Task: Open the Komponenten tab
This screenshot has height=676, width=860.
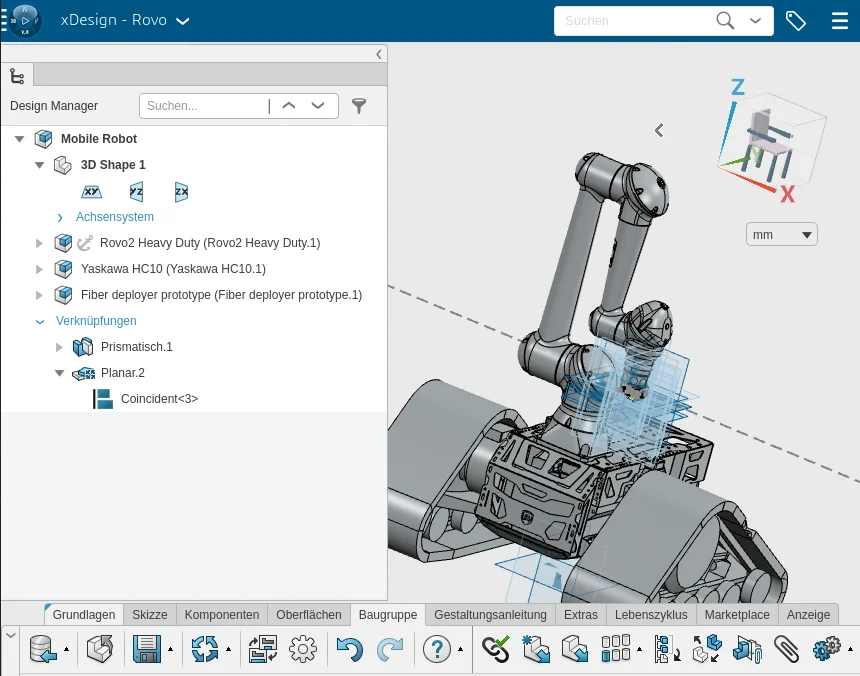Action: click(222, 615)
